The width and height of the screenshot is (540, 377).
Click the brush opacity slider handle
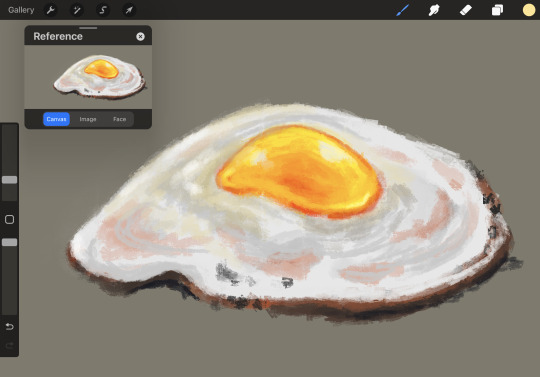pyautogui.click(x=10, y=242)
